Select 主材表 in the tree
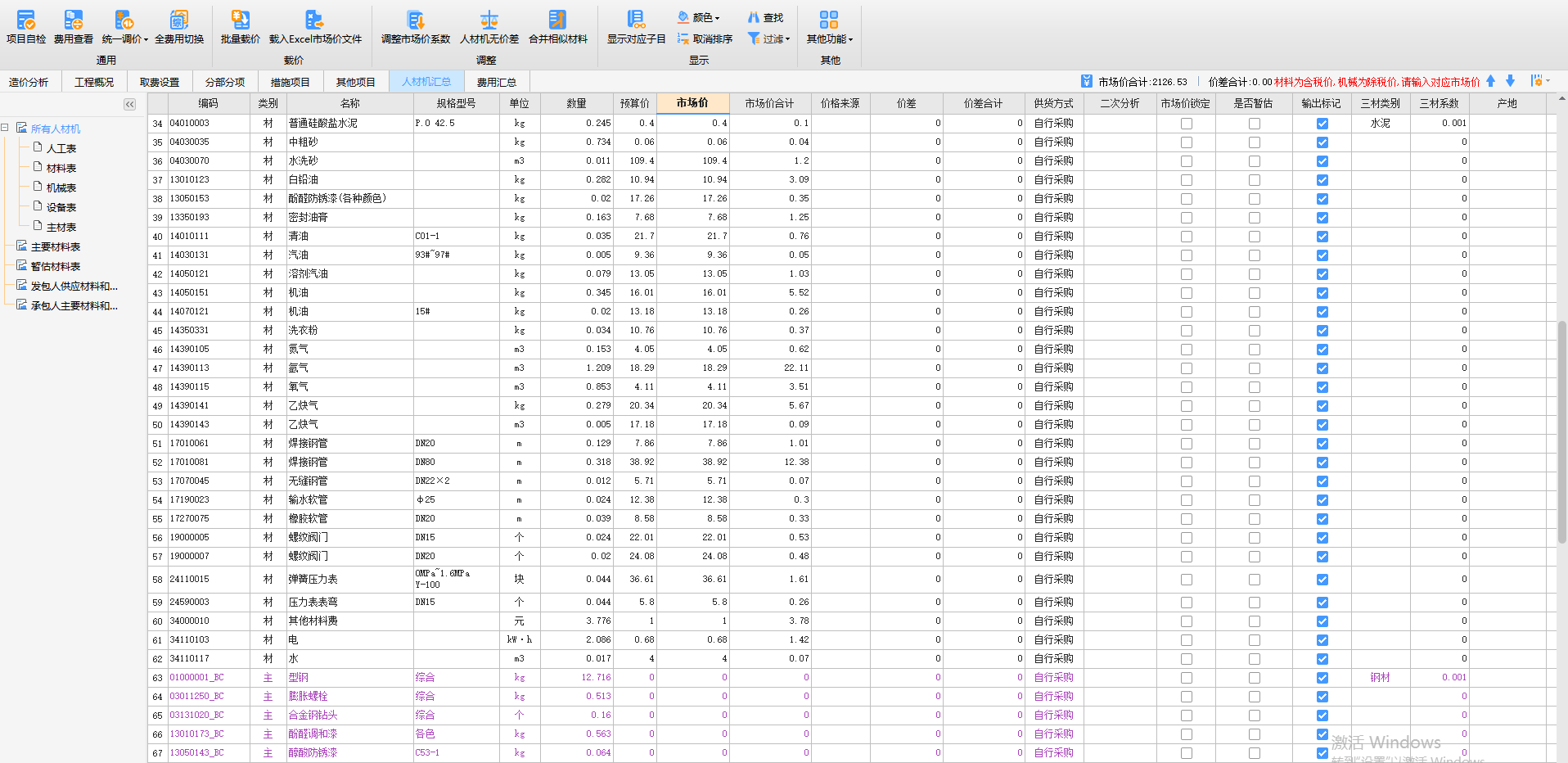1568x763 pixels. tap(61, 227)
